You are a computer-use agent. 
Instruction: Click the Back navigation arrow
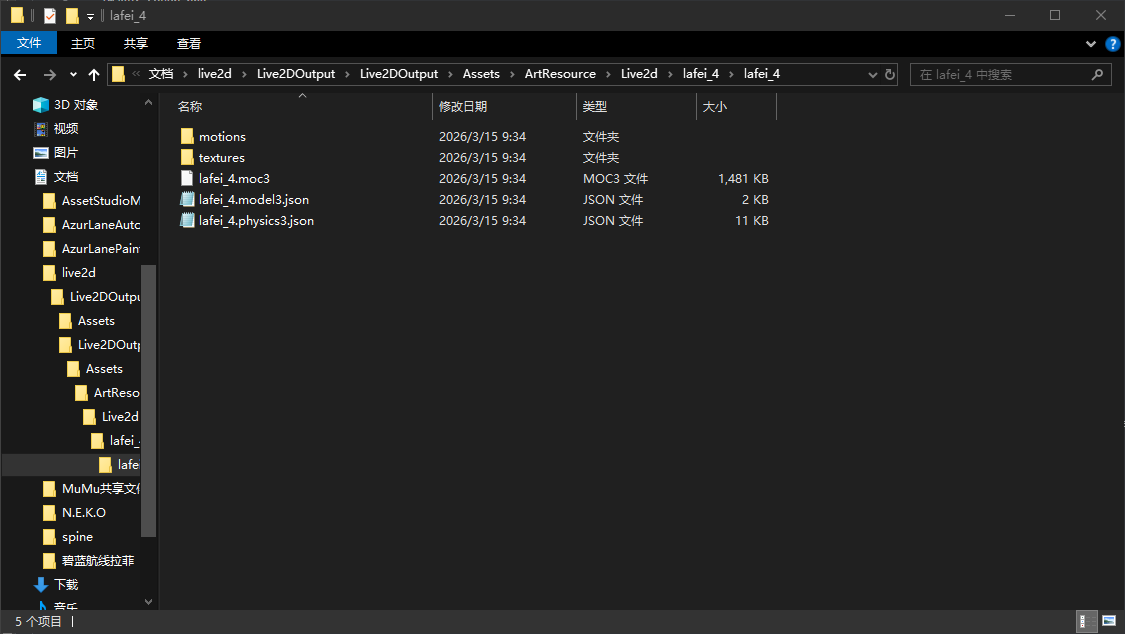pyautogui.click(x=20, y=75)
